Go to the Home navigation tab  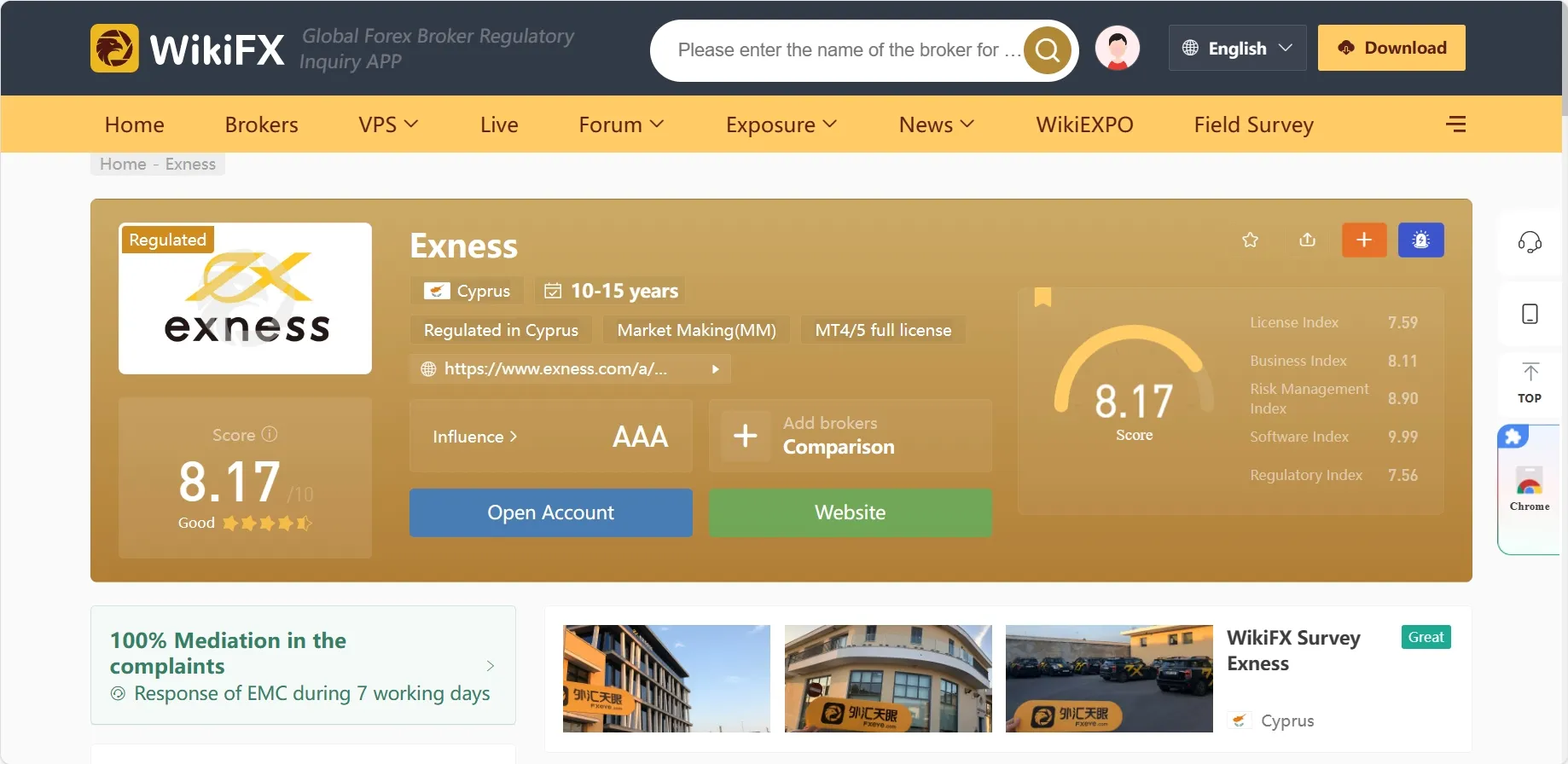(135, 124)
